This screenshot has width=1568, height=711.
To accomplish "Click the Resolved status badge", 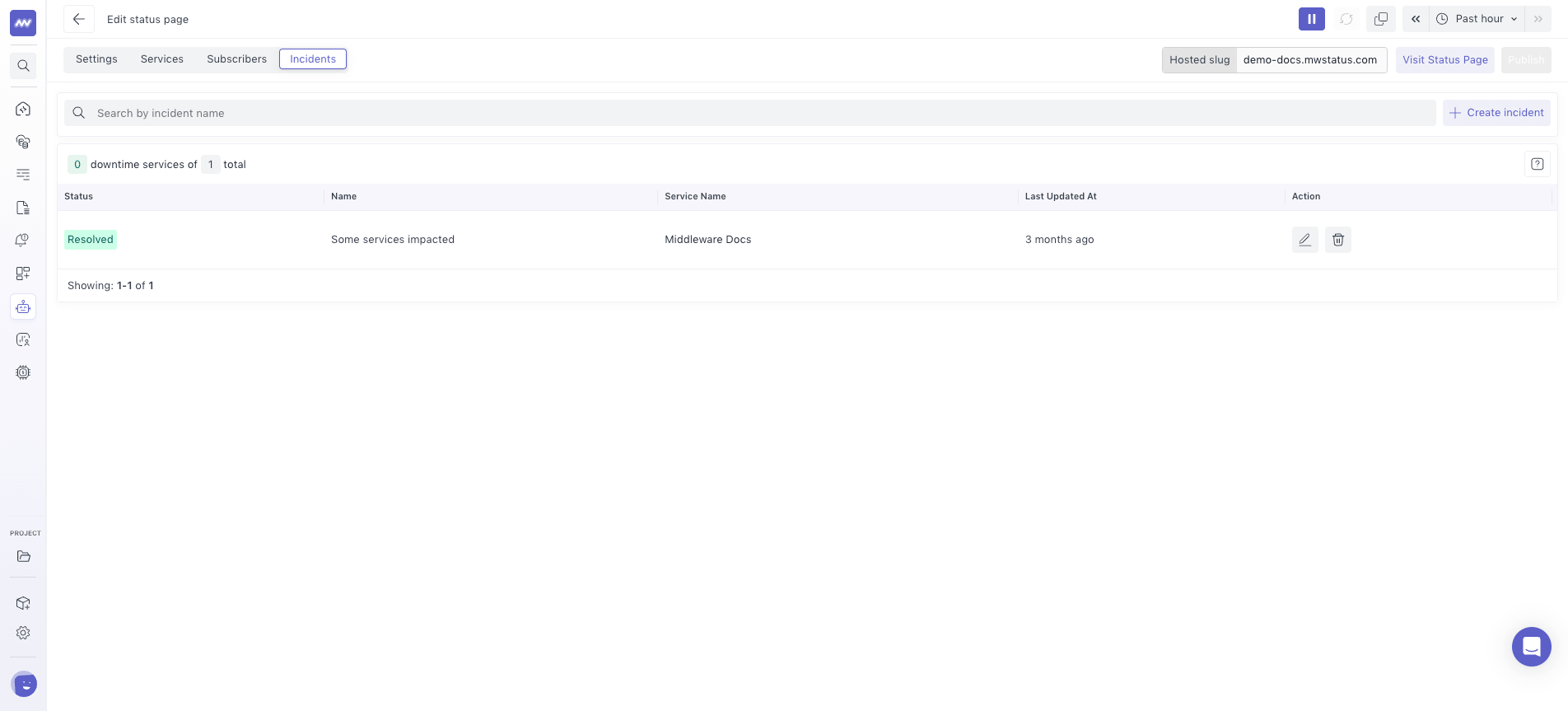I will (x=91, y=240).
